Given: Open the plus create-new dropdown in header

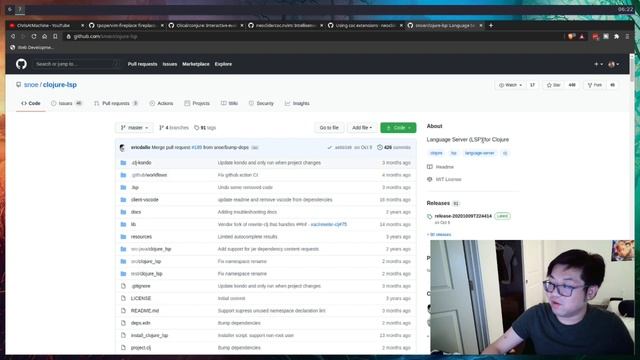Looking at the screenshot, I should pyautogui.click(x=598, y=64).
